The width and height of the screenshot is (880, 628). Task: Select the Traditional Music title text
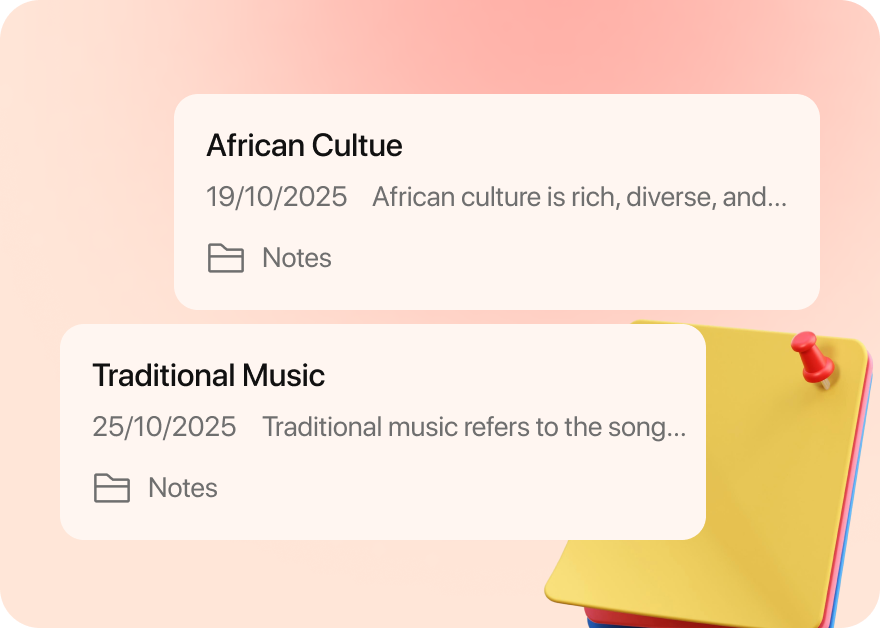tap(208, 376)
